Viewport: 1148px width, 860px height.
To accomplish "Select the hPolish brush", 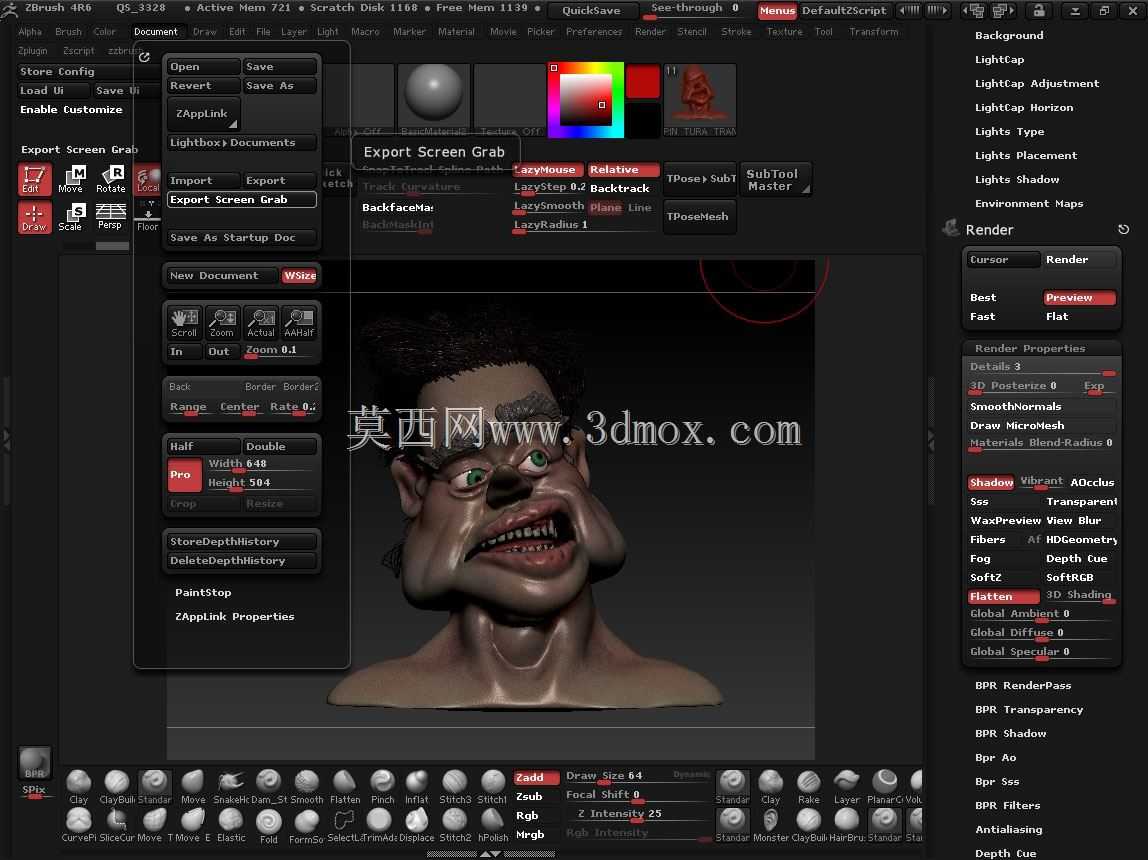I will click(x=493, y=825).
